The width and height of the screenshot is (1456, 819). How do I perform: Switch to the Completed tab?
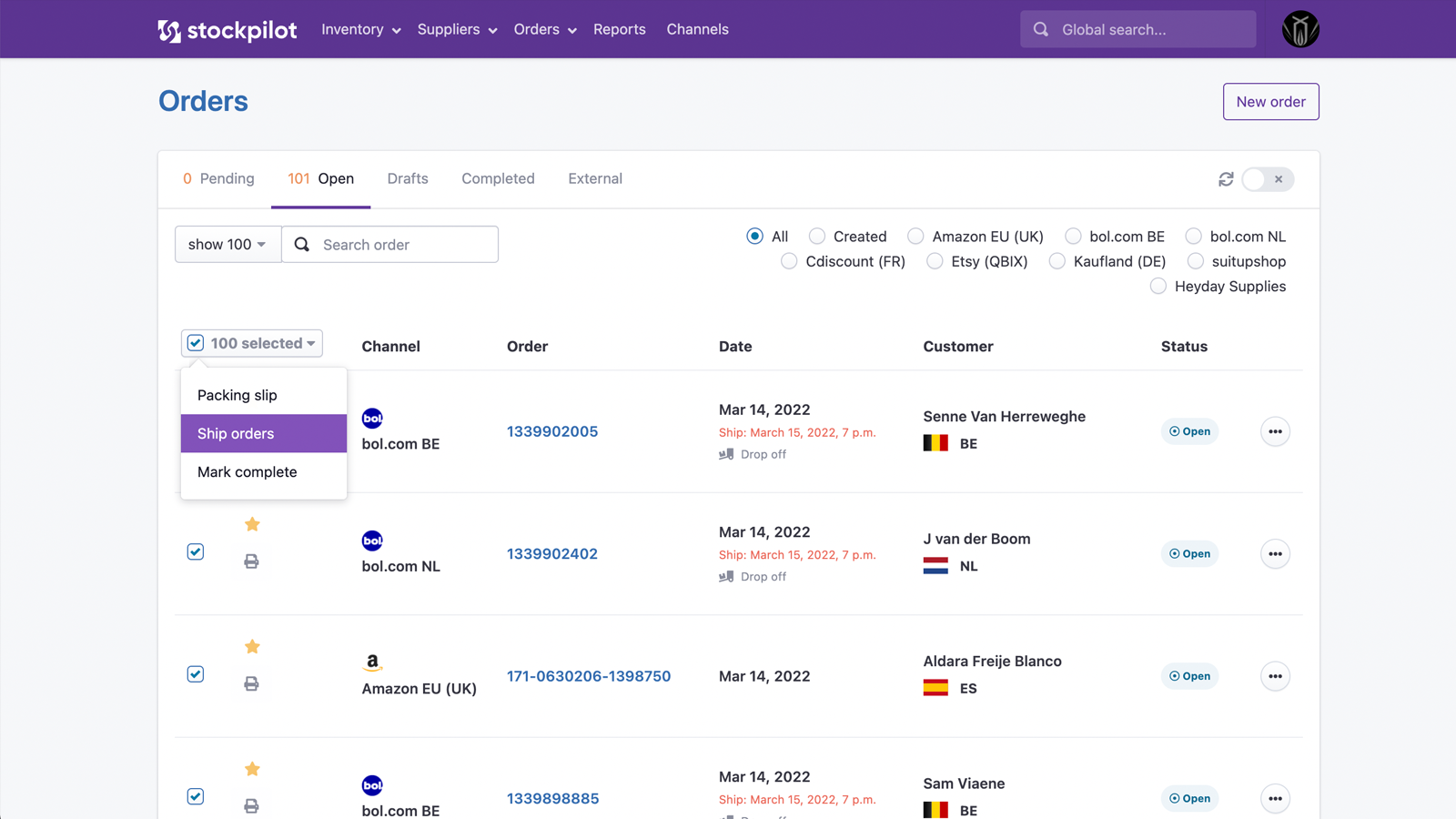(x=498, y=178)
